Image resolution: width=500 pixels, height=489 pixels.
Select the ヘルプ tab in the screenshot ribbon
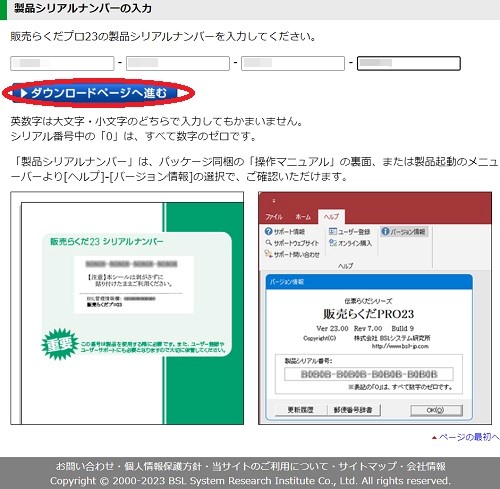tap(331, 217)
